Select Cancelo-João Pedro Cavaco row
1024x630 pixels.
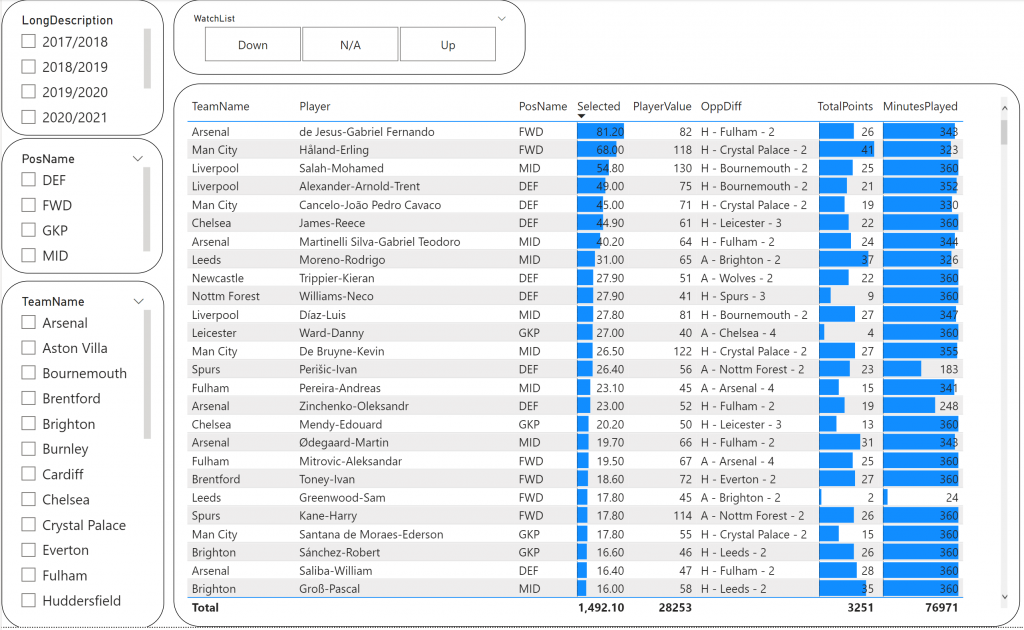coord(575,204)
